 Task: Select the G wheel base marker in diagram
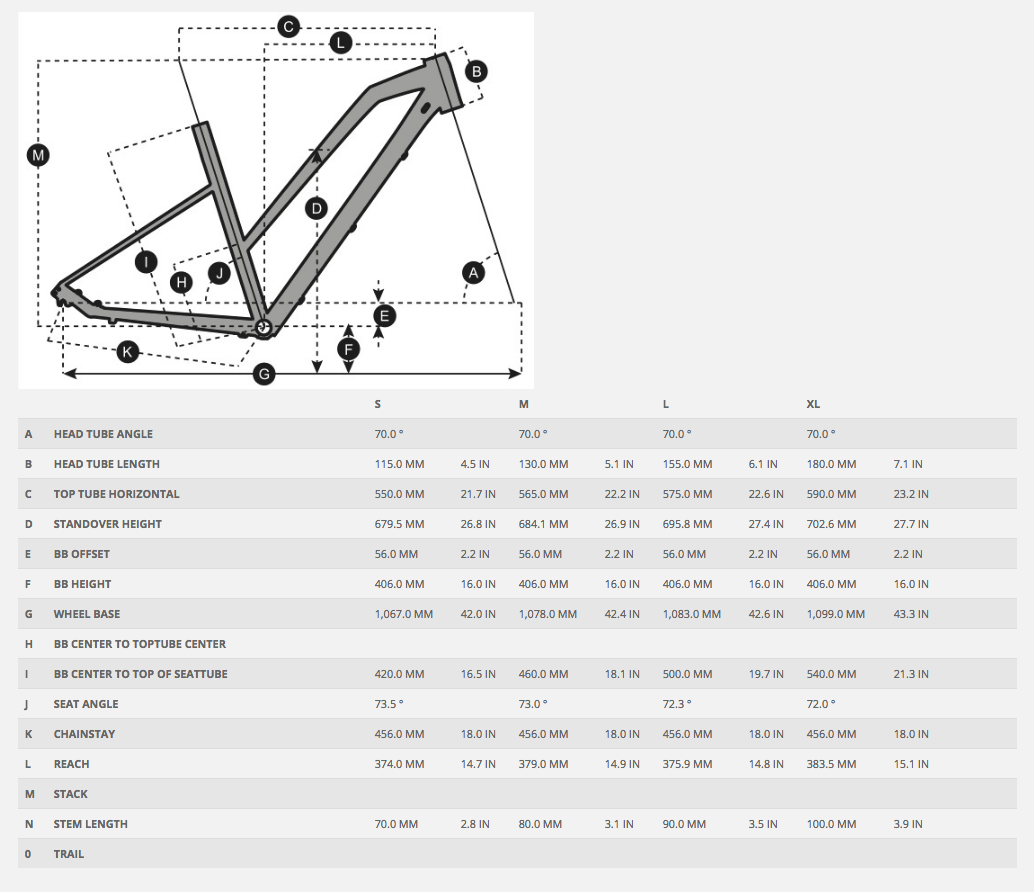click(x=264, y=374)
